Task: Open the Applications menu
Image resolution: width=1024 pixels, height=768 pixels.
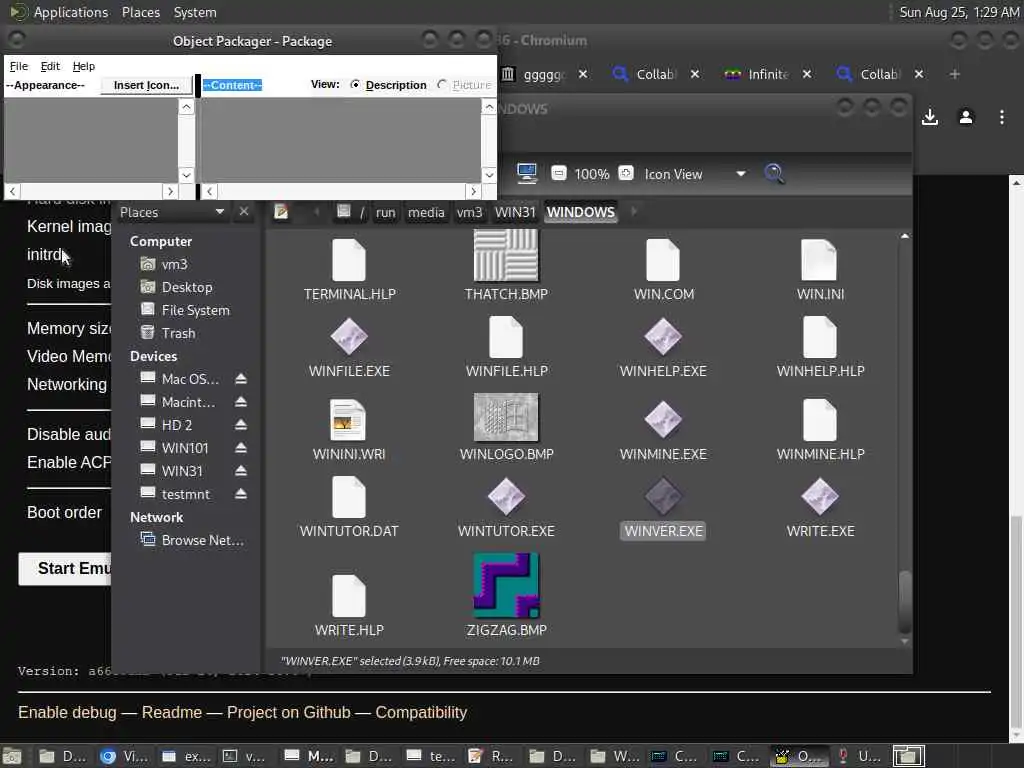Action: click(71, 12)
